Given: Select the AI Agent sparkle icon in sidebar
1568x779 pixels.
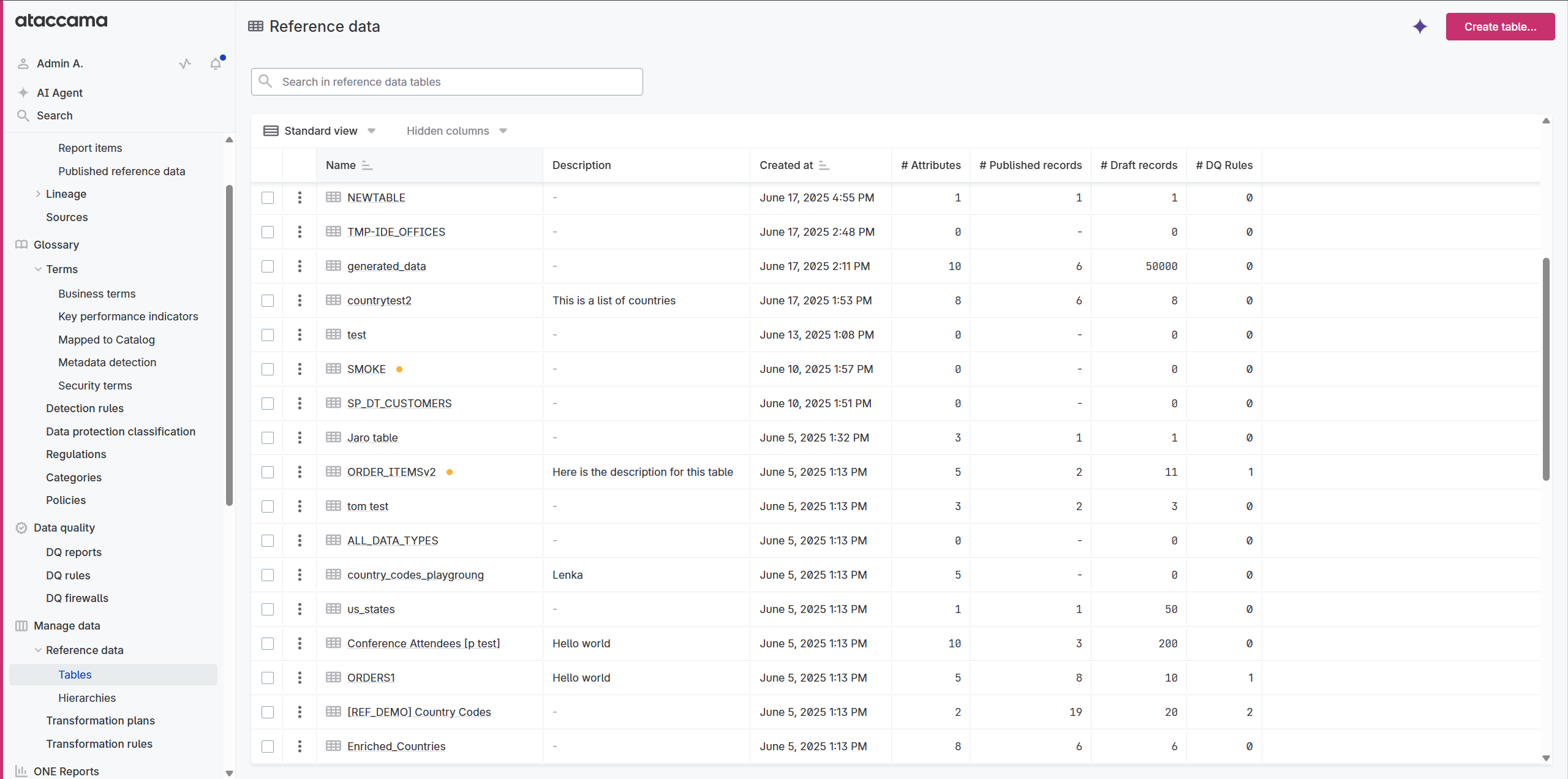Looking at the screenshot, I should point(23,92).
